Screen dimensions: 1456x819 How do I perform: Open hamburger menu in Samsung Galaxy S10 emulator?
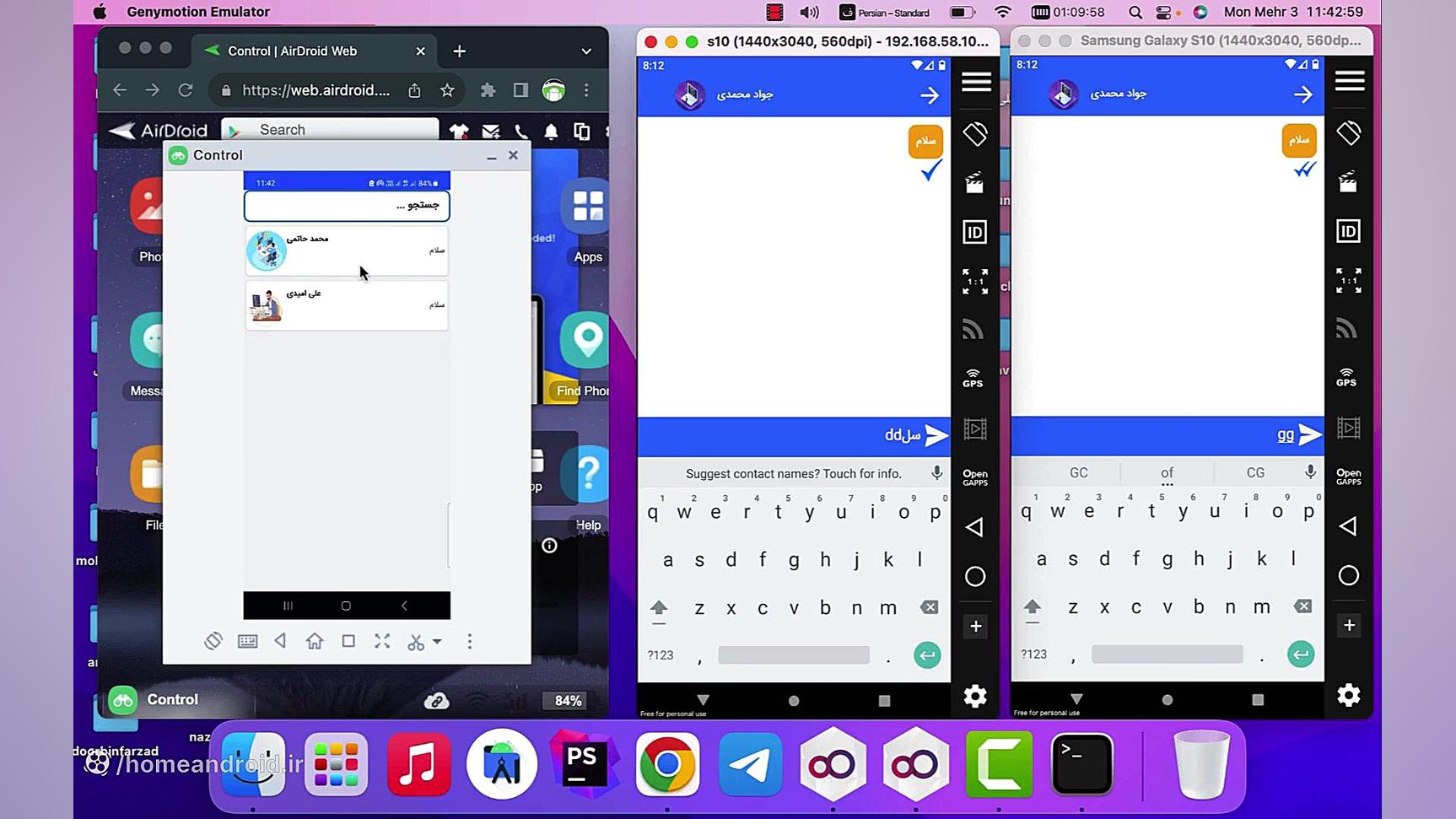[1350, 80]
